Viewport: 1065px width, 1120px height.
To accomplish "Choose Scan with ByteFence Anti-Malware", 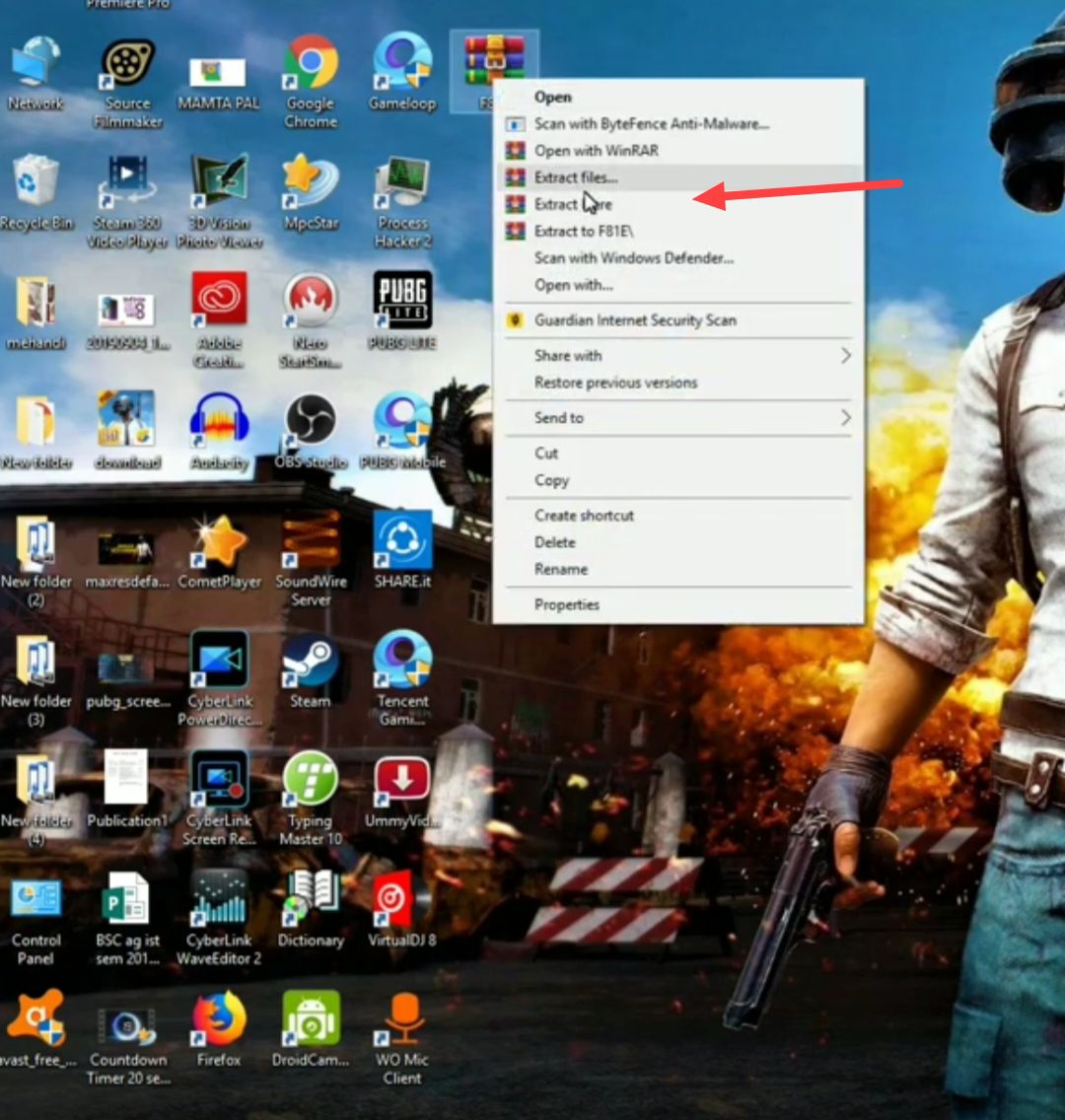I will coord(677,123).
